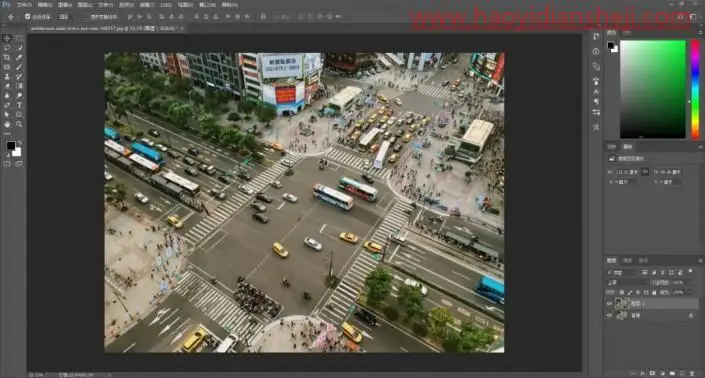This screenshot has width=705, height=378.
Task: Select the Brush tool
Action: [19, 67]
